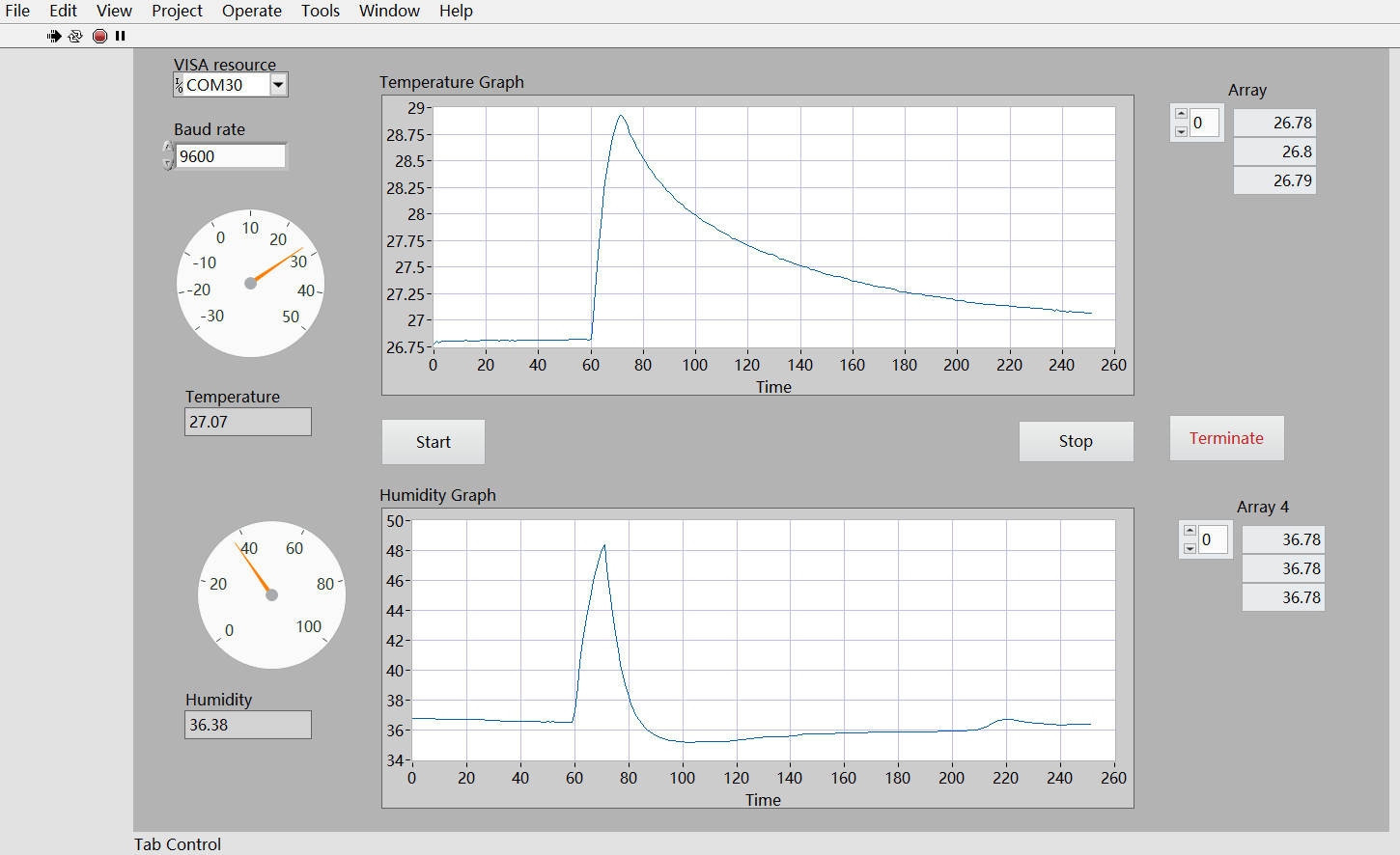This screenshot has height=855, width=1400.
Task: Click the Array 4 index 0 field
Action: point(1214,539)
